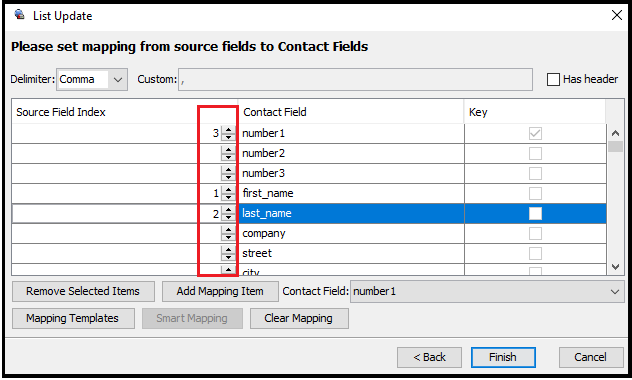The height and width of the screenshot is (380, 632).
Task: Click the Source Field Index column header
Action: pos(125,112)
